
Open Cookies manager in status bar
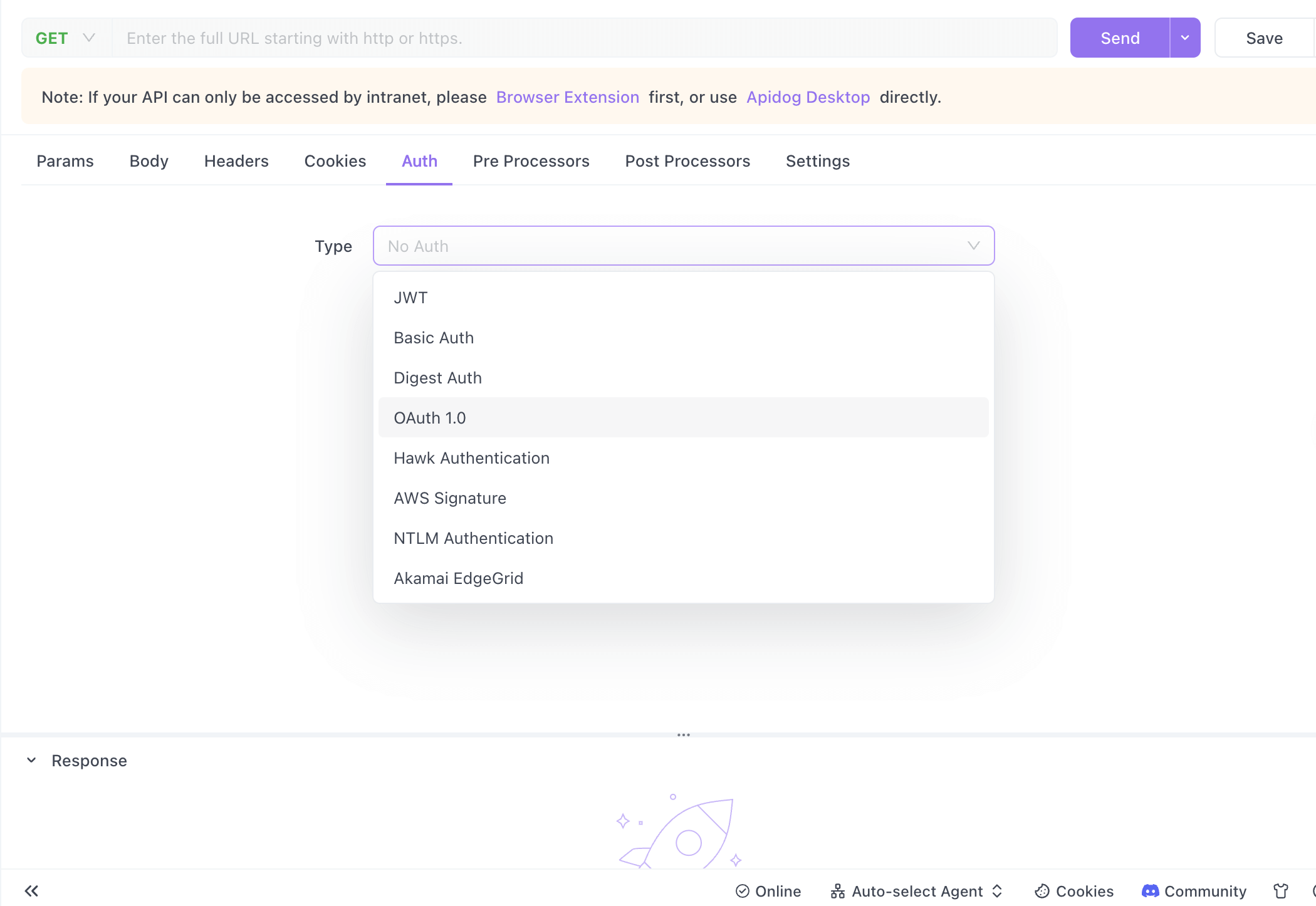1074,891
